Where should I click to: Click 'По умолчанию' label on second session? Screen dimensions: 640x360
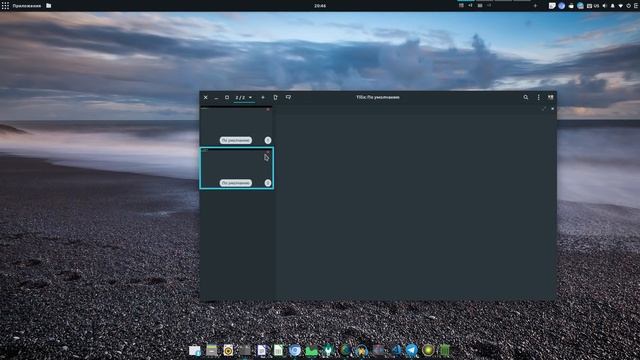(x=236, y=183)
